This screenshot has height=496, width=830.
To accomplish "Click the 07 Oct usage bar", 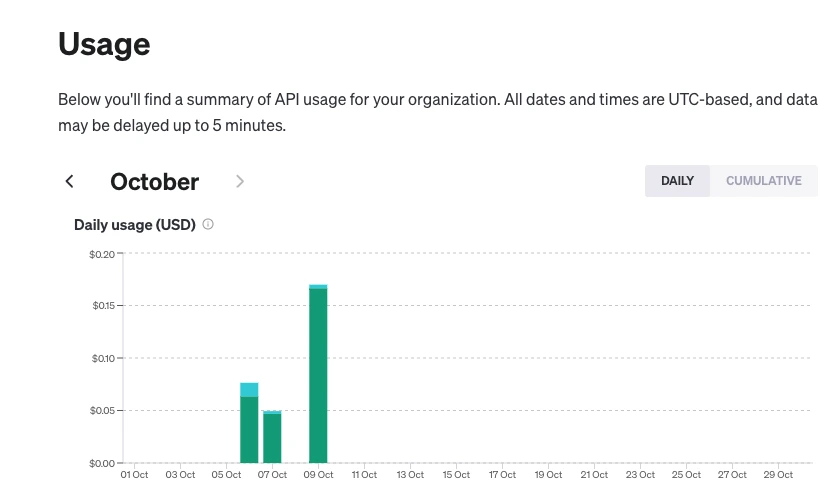I will 272,438.
